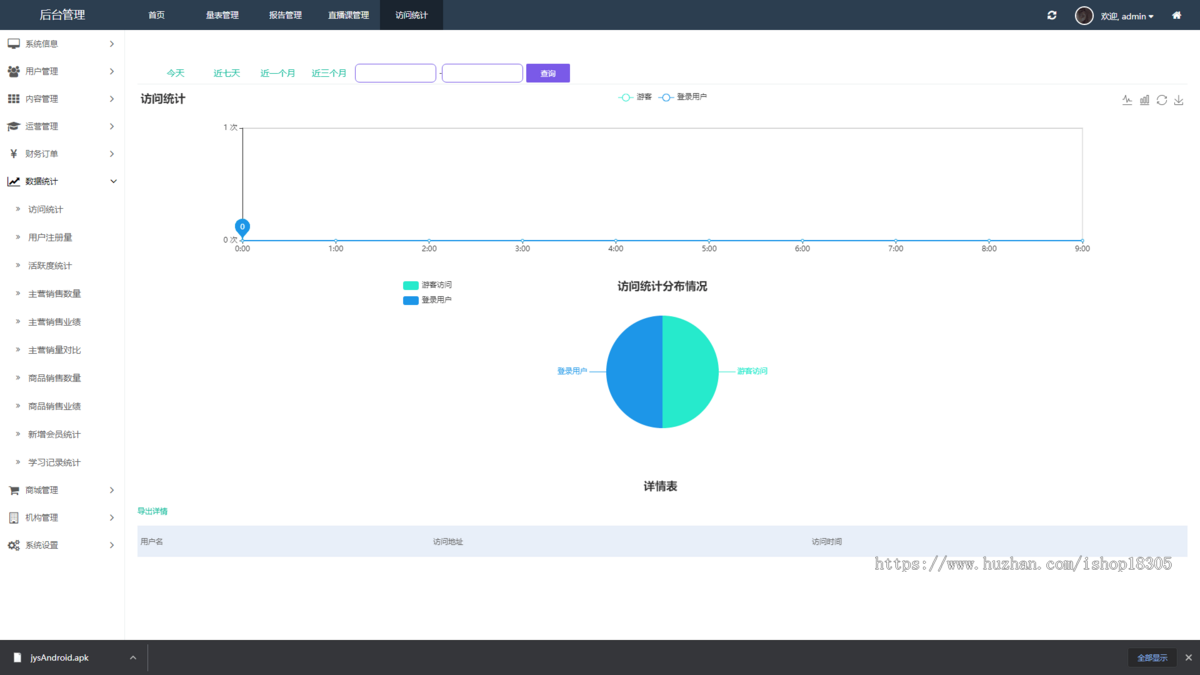1200x675 pixels.
Task: Click the purple 查询 button
Action: coord(548,73)
